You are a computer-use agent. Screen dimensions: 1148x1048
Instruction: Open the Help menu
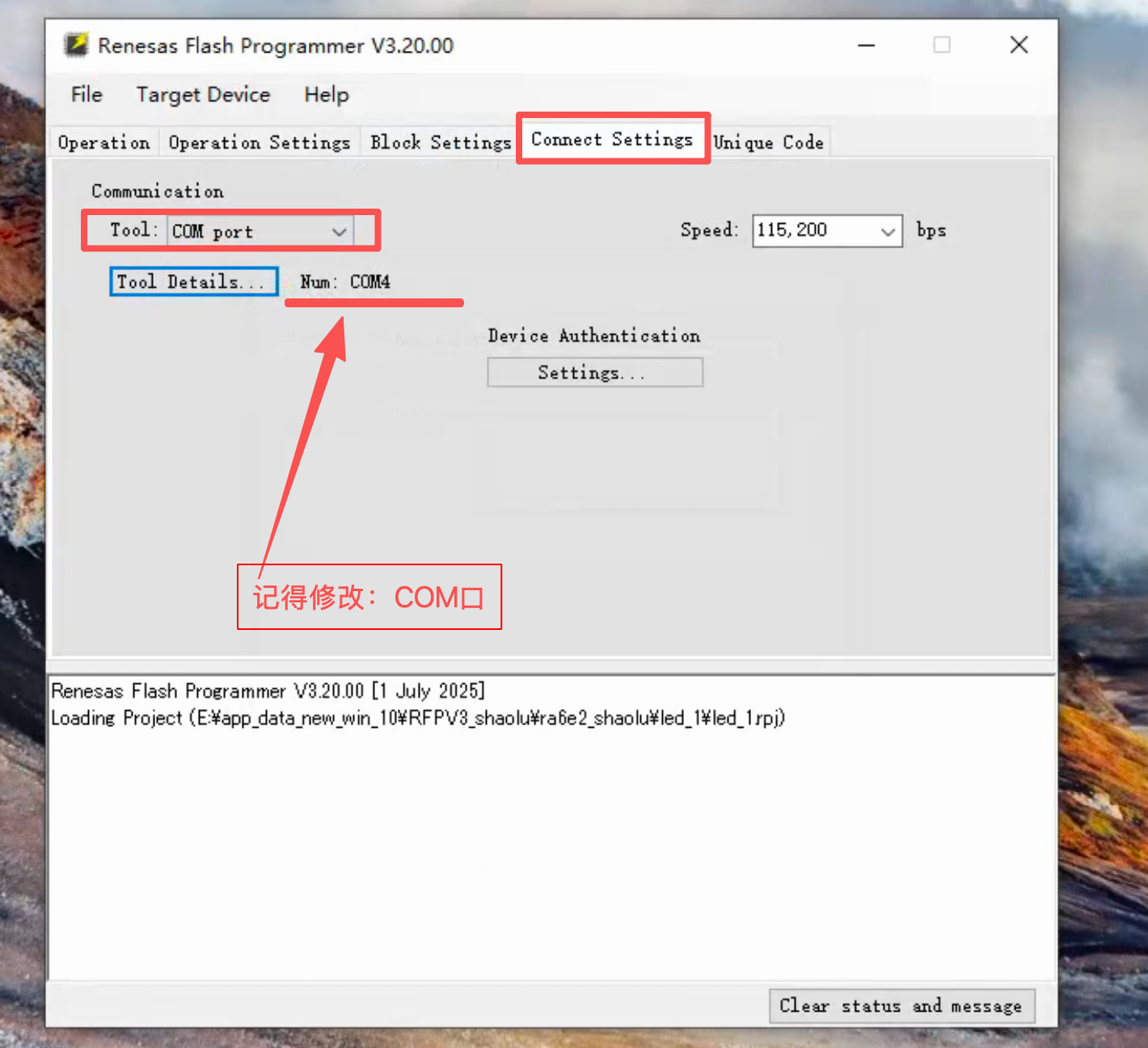(327, 95)
